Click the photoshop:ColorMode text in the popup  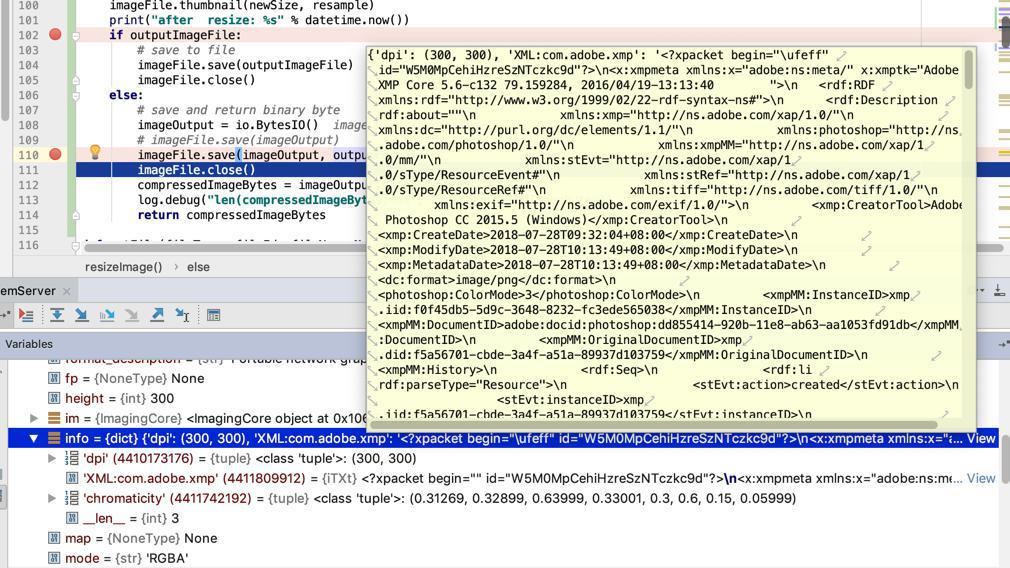click(538, 295)
